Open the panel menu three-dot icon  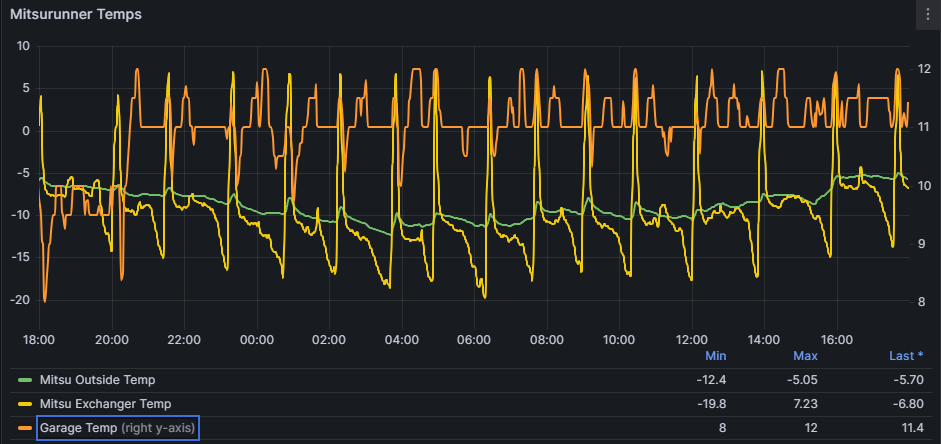929,15
